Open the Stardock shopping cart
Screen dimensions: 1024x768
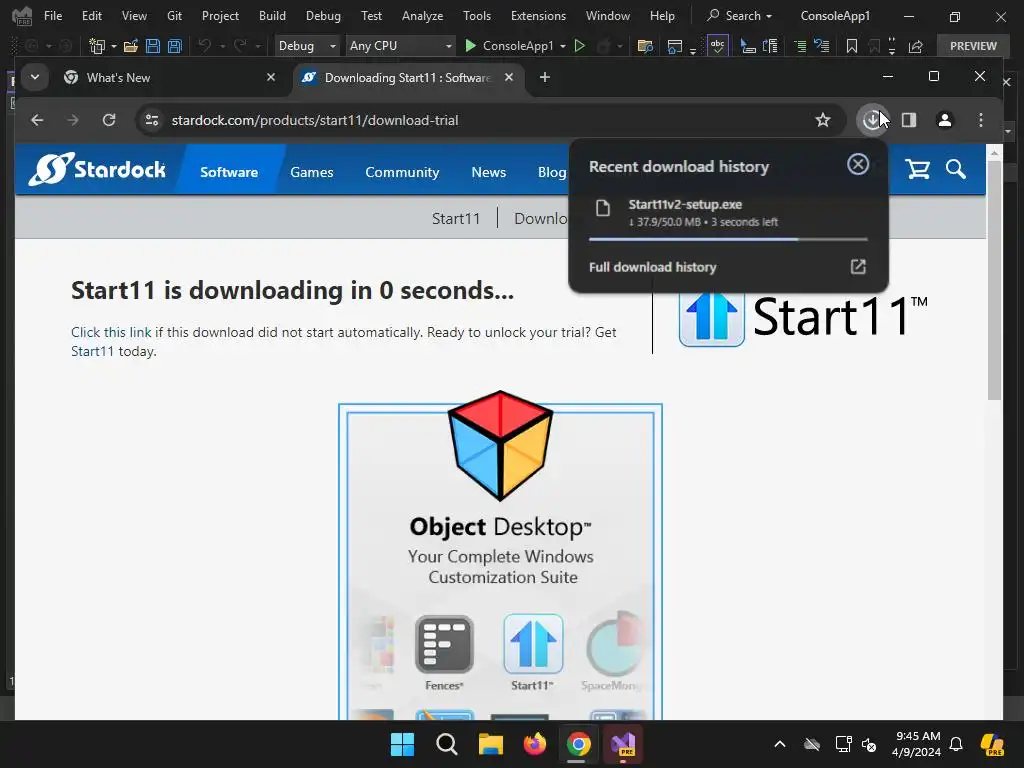[x=918, y=170]
